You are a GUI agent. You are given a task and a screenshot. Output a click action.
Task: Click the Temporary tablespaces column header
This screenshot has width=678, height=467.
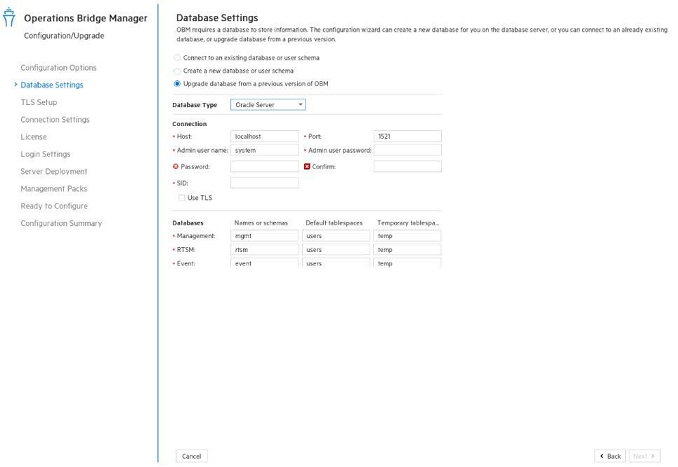point(408,223)
